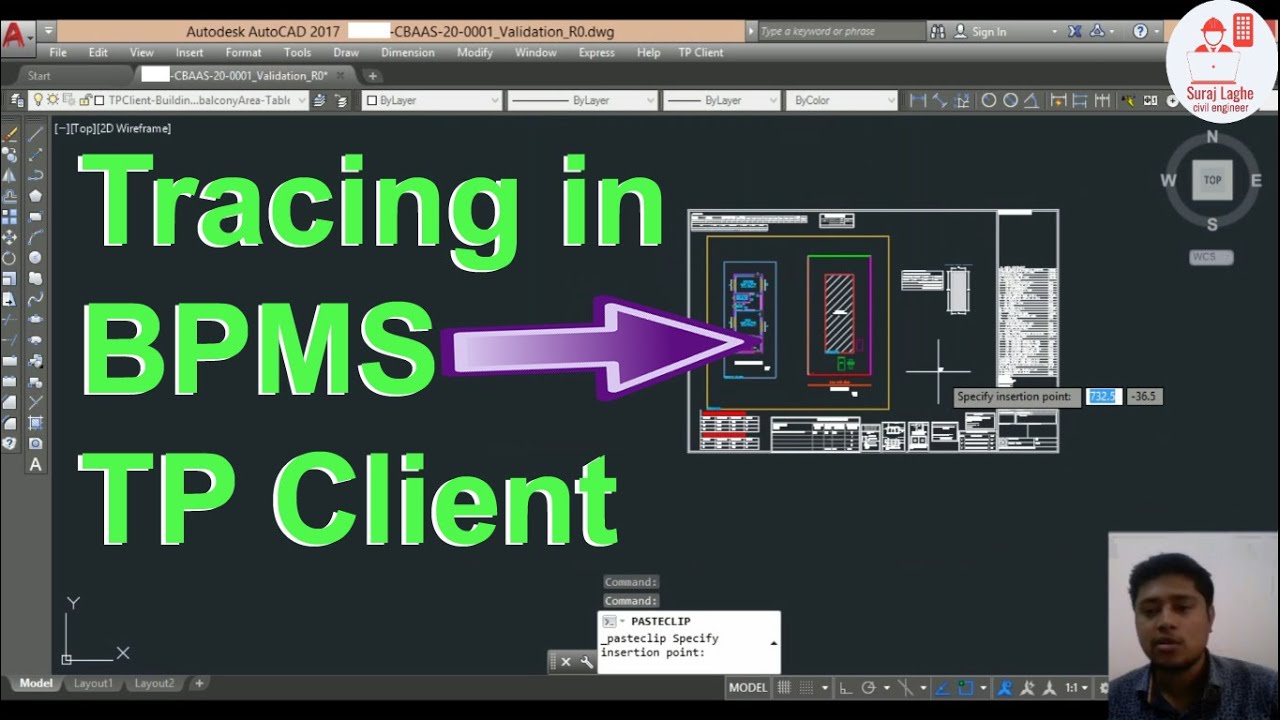The width and height of the screenshot is (1280, 720).
Task: Select the Copy modify tool
Action: coord(10,154)
